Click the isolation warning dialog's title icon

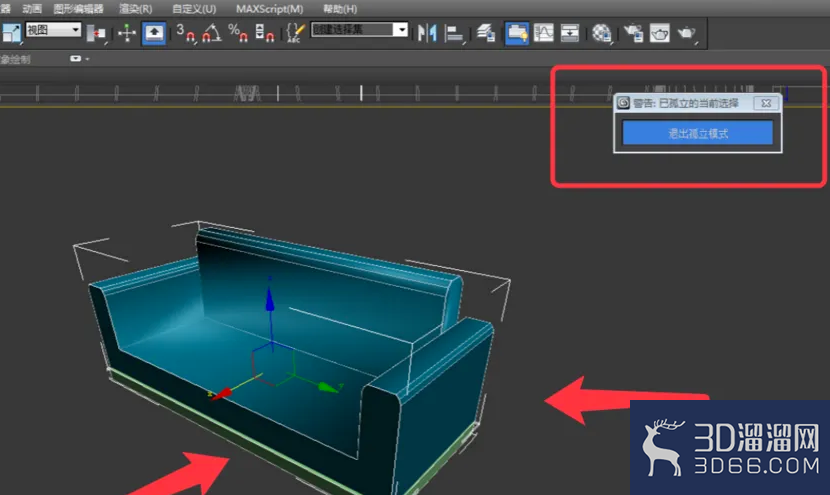pyautogui.click(x=624, y=103)
